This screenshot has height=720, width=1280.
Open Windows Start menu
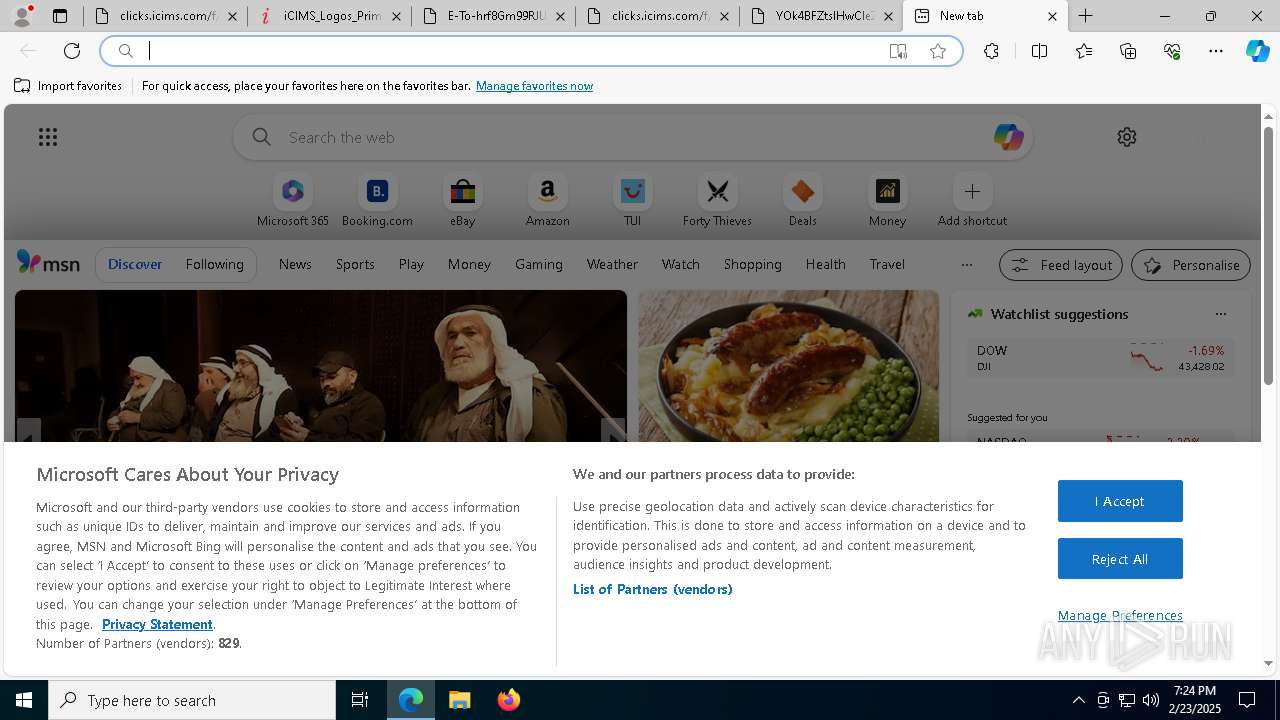pos(24,700)
